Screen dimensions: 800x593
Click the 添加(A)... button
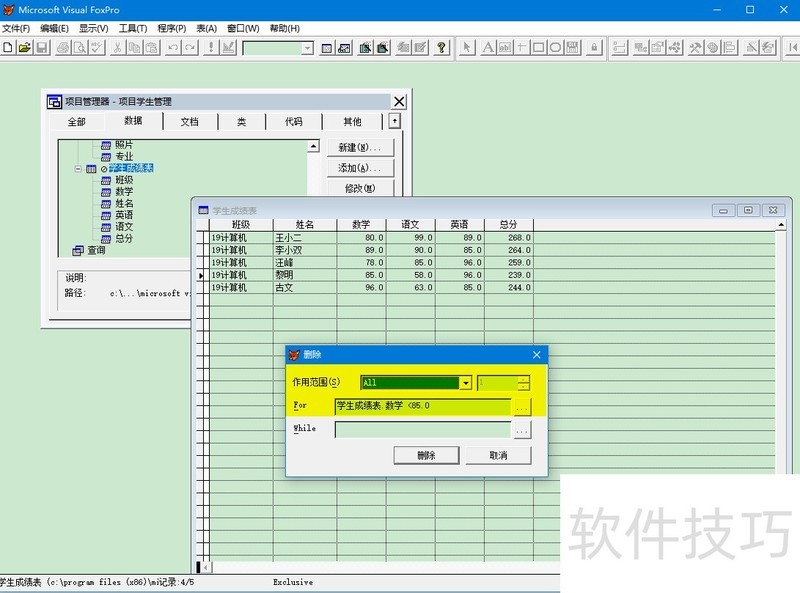pos(360,168)
